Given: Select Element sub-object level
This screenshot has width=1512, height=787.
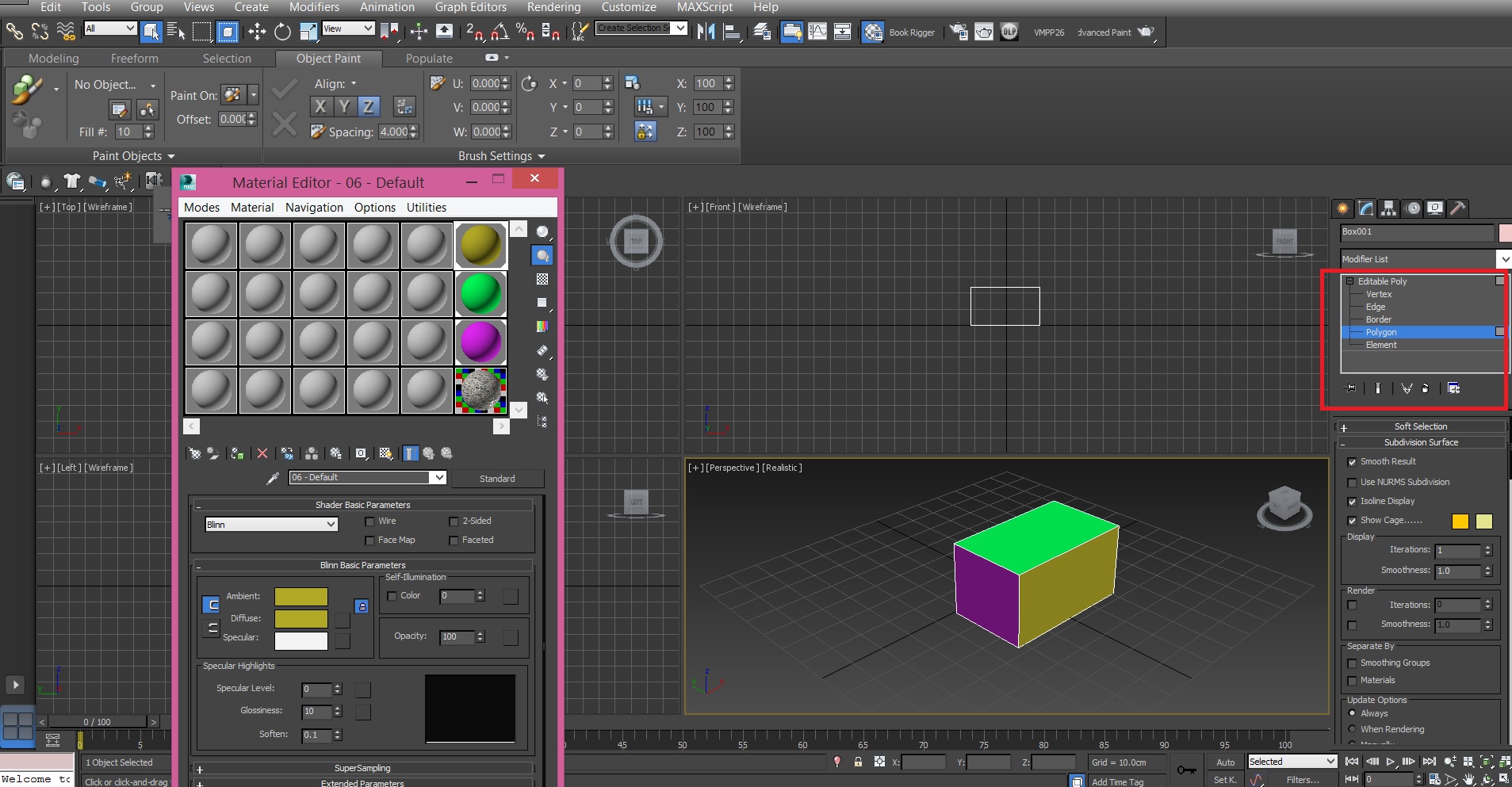Looking at the screenshot, I should pos(1381,345).
